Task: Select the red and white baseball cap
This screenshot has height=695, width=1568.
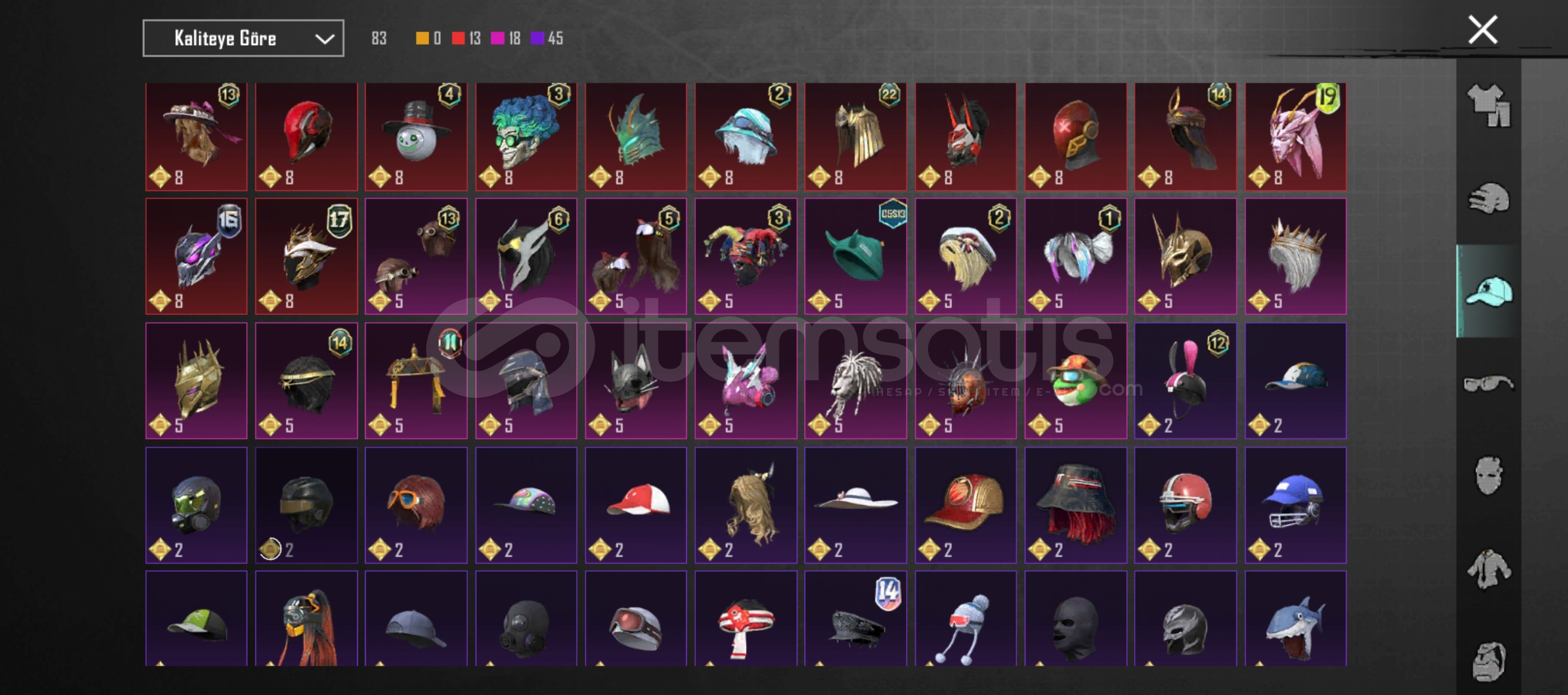Action: point(635,505)
